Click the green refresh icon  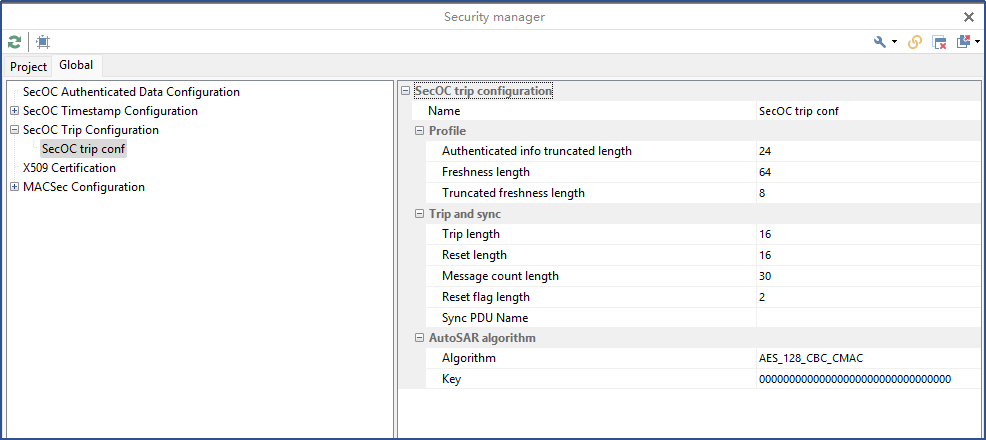[x=14, y=42]
